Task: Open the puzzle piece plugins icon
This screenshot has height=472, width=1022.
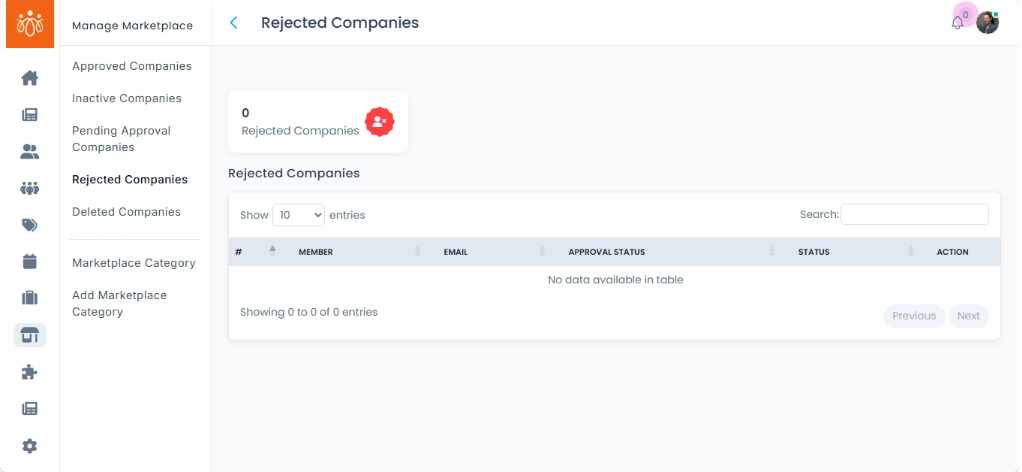Action: (30, 372)
